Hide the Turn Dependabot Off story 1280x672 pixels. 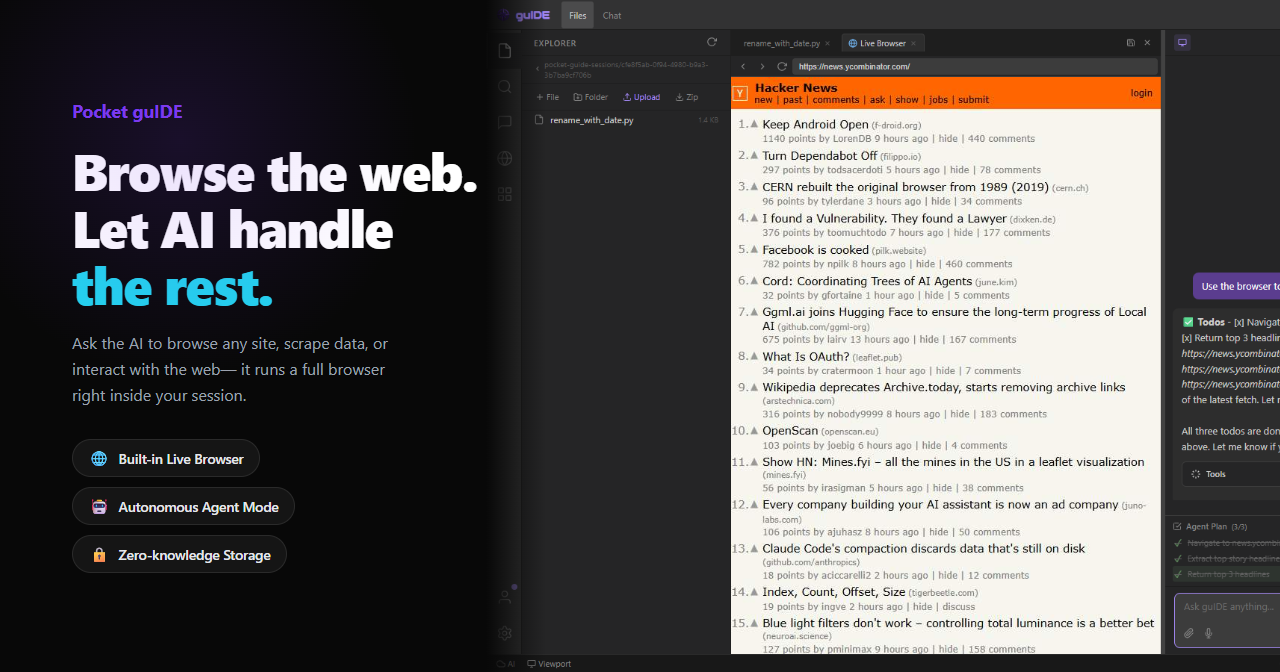point(960,170)
